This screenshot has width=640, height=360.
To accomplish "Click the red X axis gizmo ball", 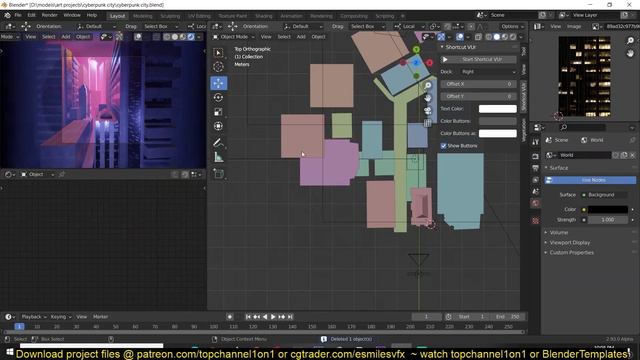I will tap(429, 62).
